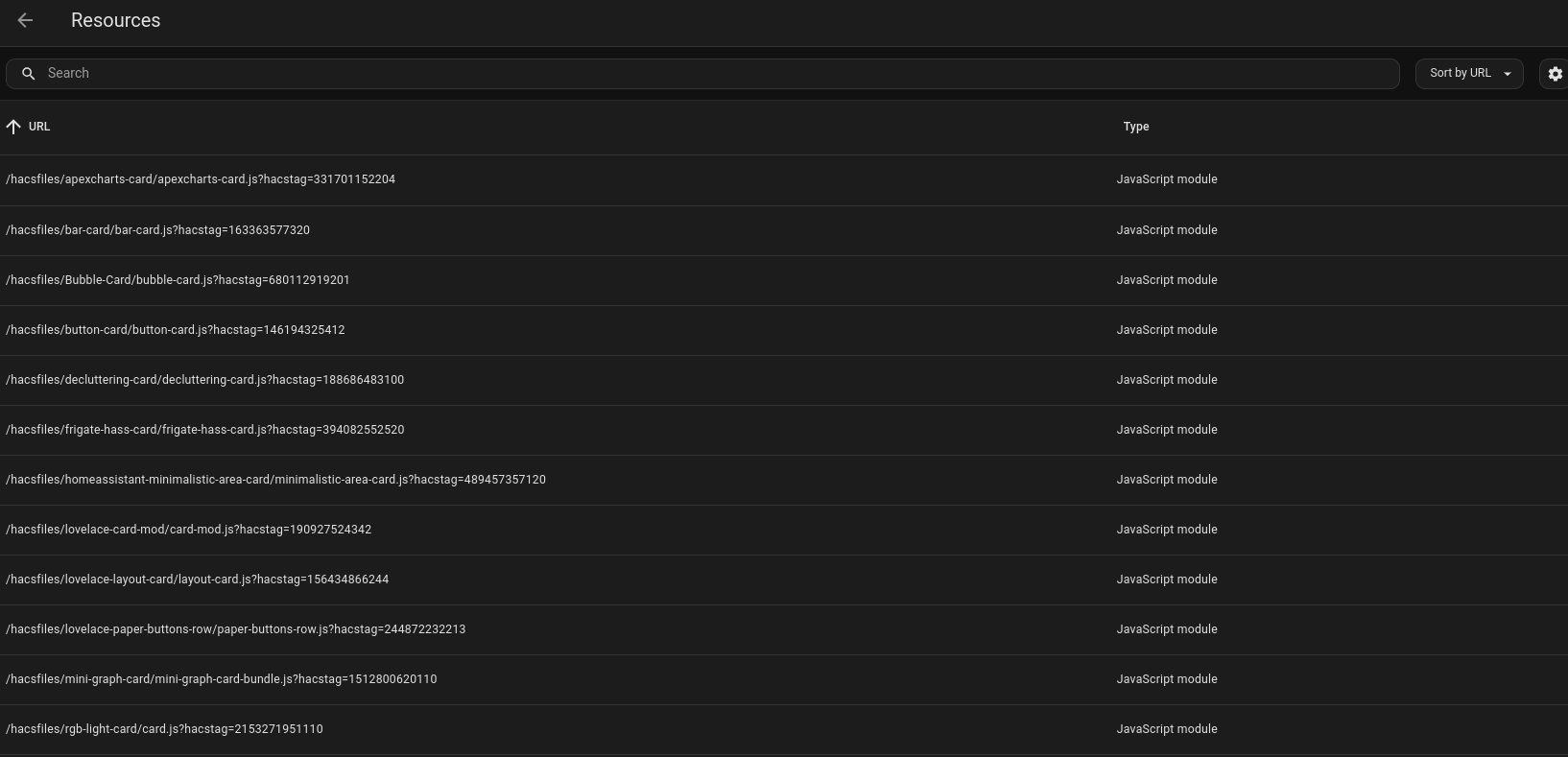Click JavaScript module type for paper-buttons-row
The height and width of the screenshot is (757, 1568).
(1167, 629)
